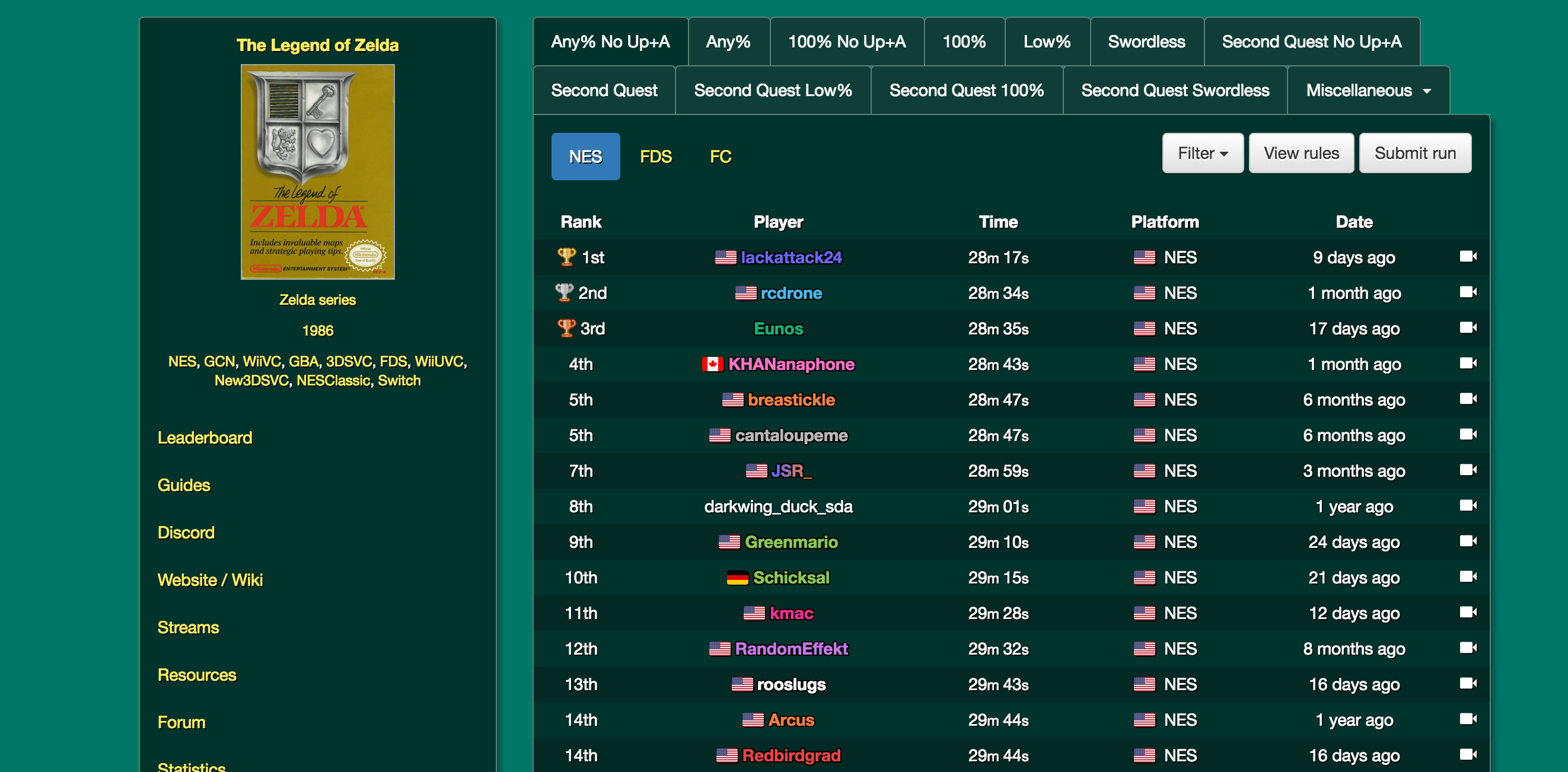Screen dimensions: 1568x772
Task: Switch to the Any% category tab
Action: coord(728,42)
